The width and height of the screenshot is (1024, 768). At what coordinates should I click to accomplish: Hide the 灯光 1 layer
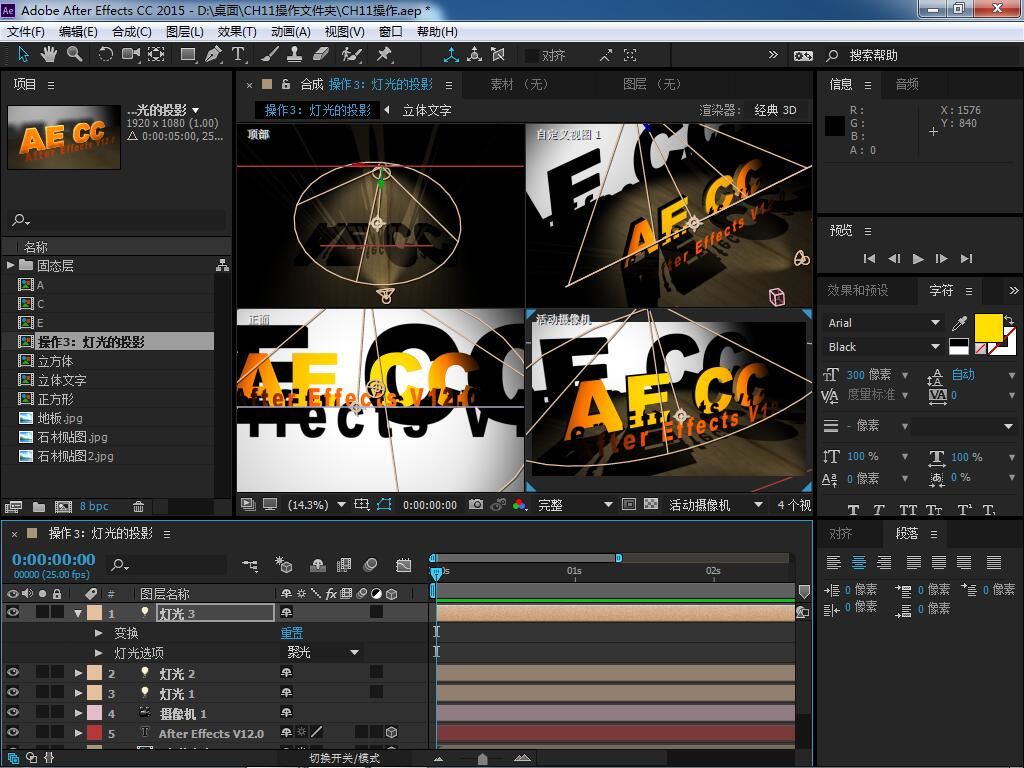12,693
